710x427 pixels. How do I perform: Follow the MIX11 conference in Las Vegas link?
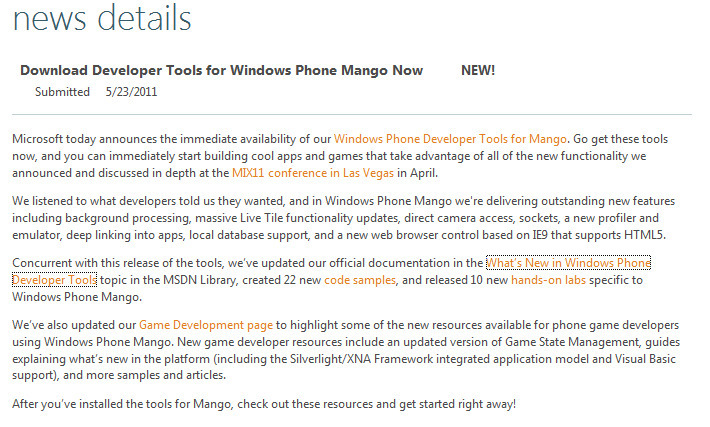tap(313, 173)
